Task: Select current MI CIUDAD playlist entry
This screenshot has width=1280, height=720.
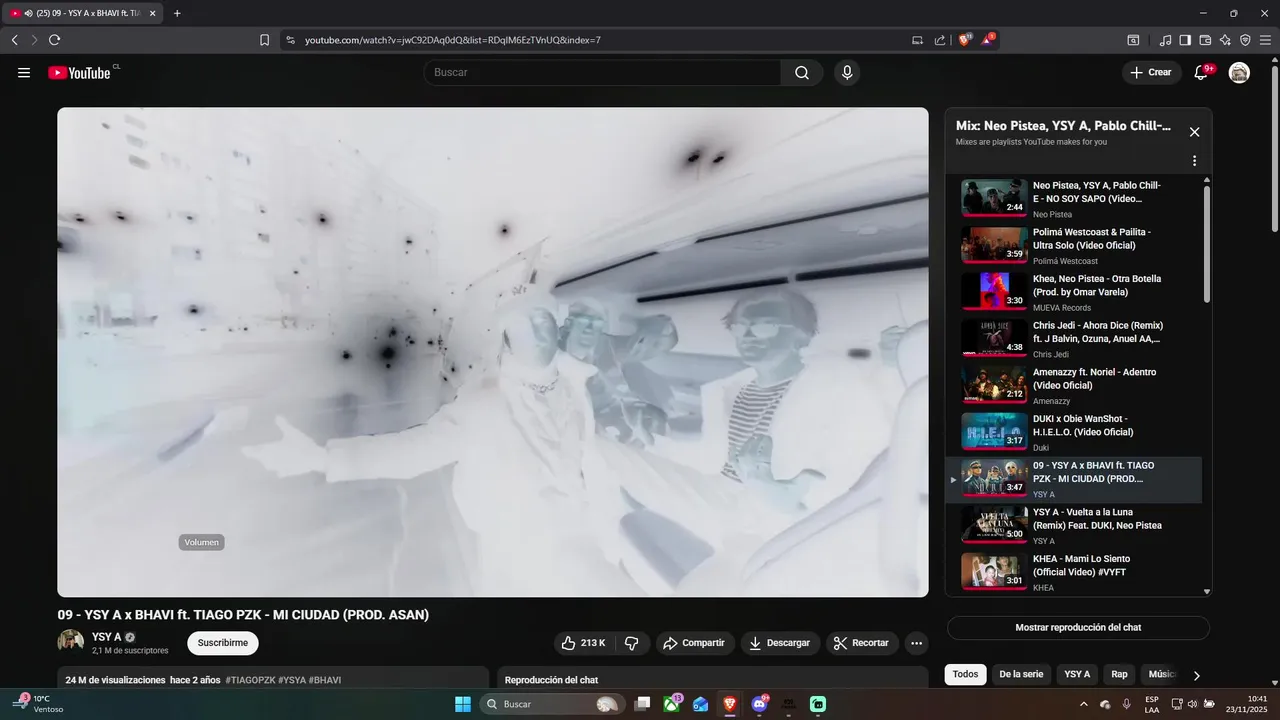Action: pos(1074,480)
